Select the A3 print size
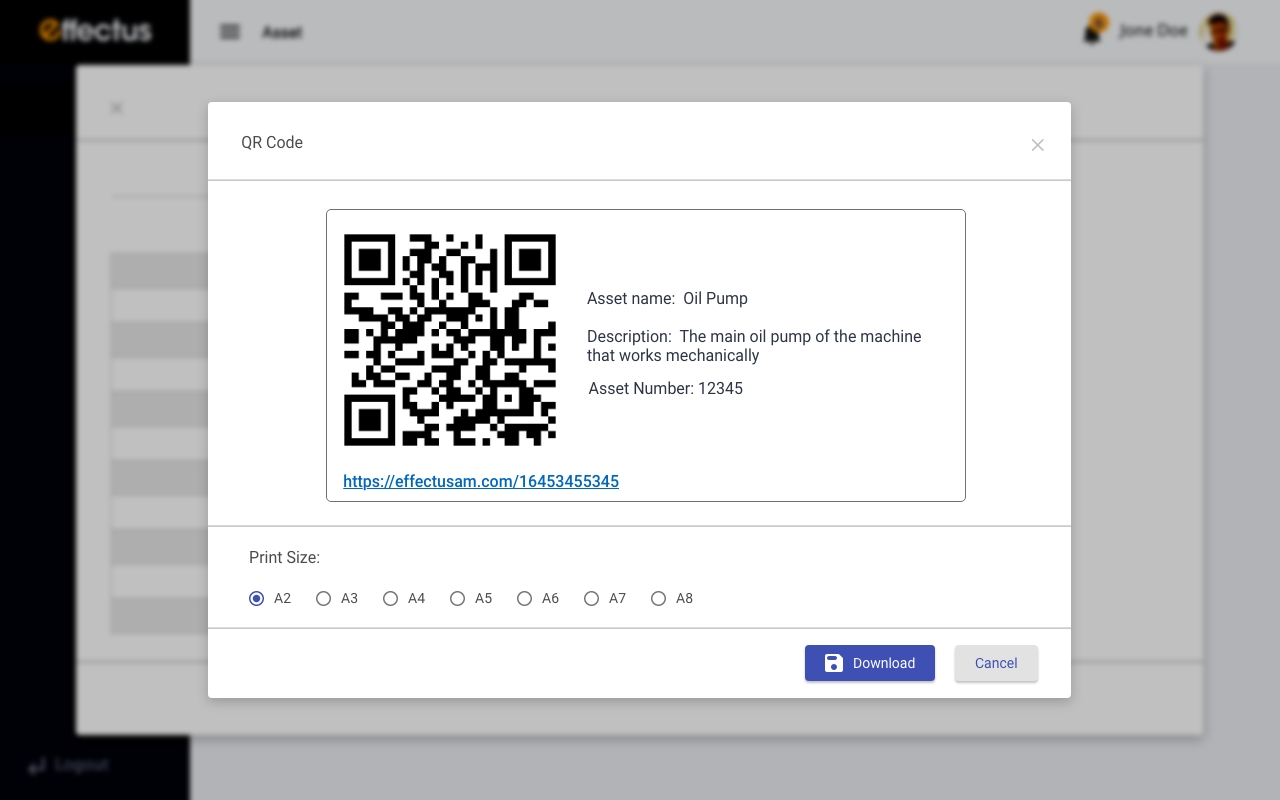 (x=323, y=598)
